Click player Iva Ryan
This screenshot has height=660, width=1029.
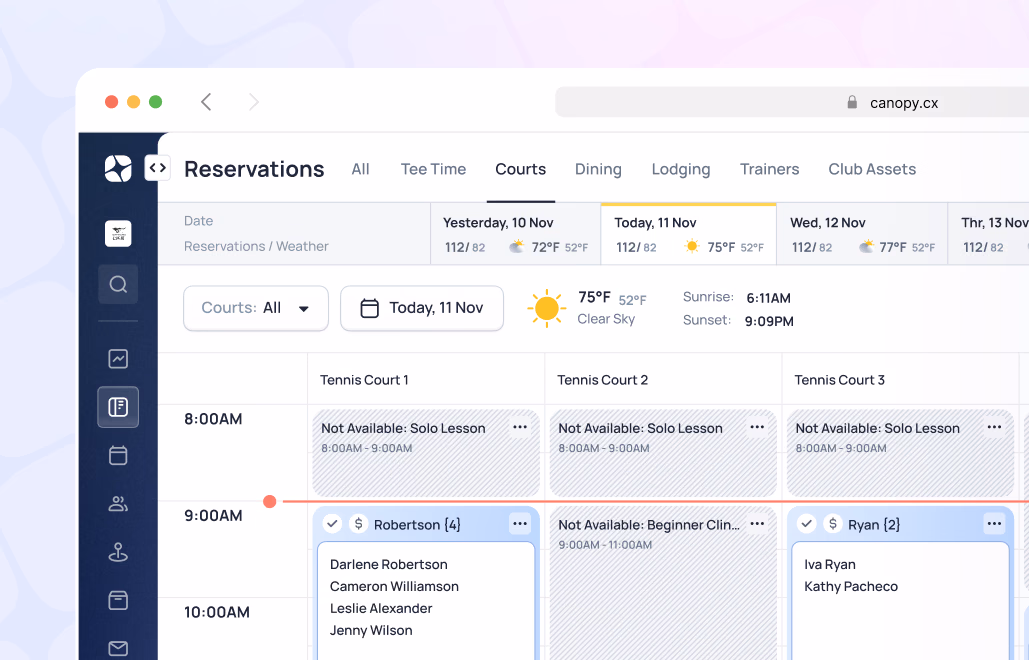click(830, 564)
